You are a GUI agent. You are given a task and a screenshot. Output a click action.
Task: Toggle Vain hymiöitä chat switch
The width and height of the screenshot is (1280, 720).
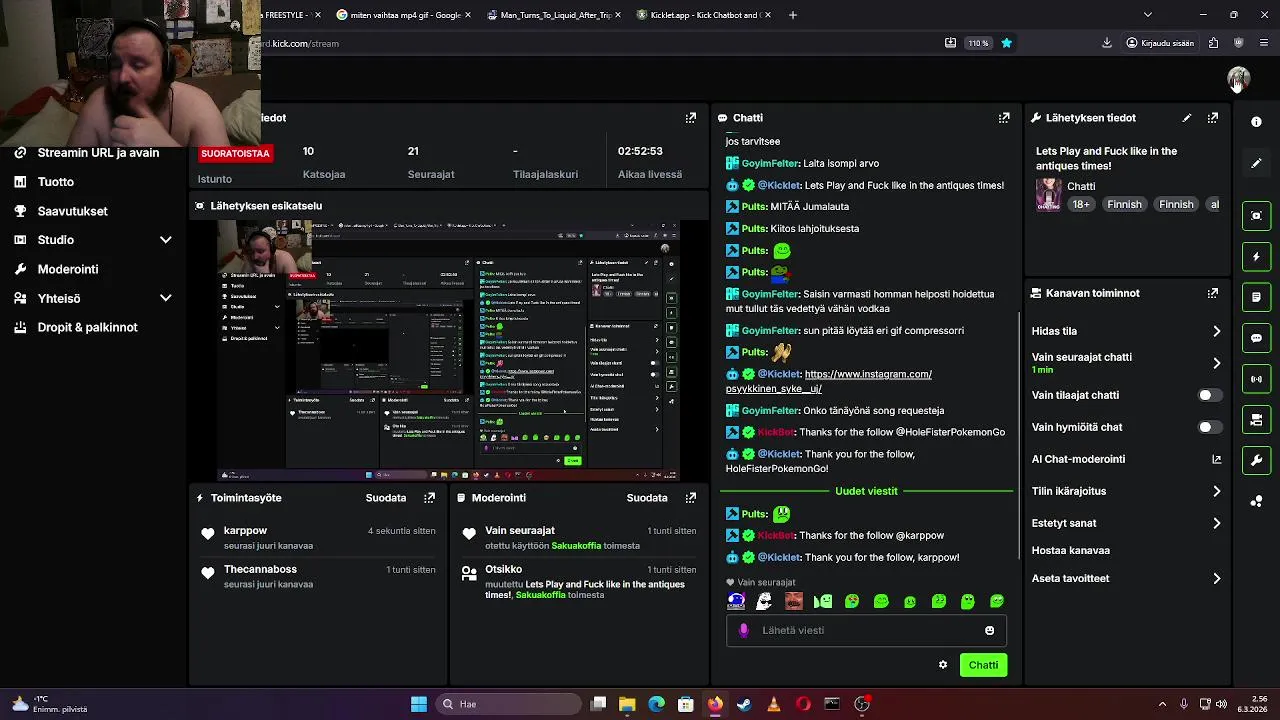pos(1210,427)
